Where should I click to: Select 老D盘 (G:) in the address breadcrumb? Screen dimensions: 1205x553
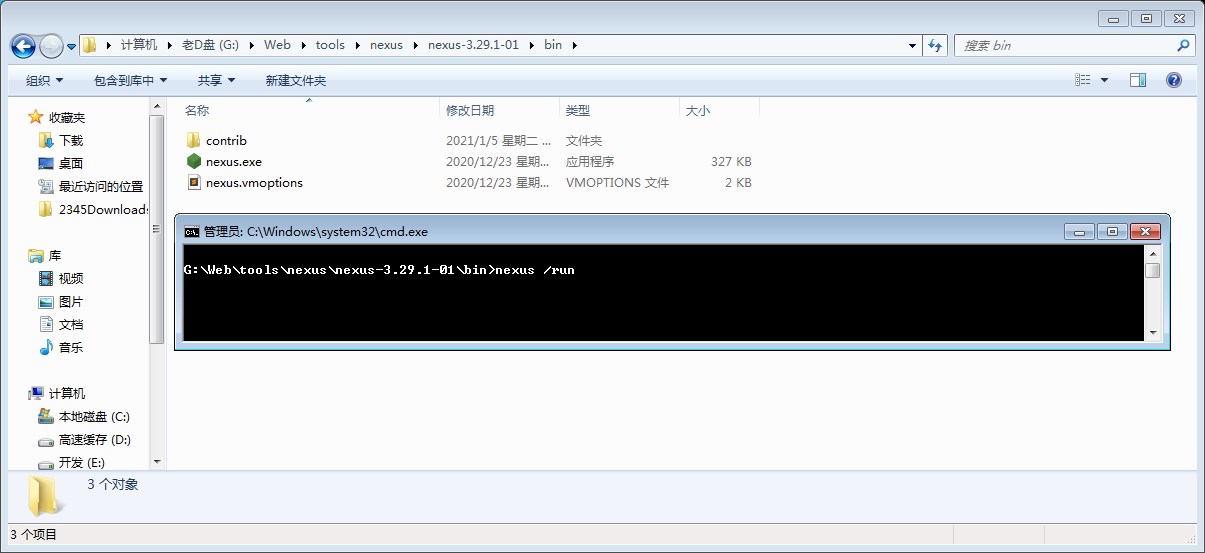point(212,45)
